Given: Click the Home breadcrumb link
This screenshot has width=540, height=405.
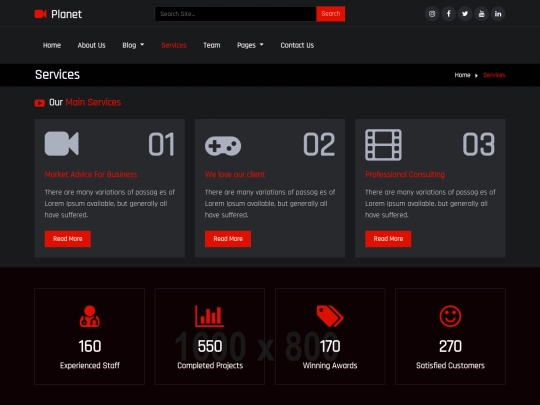Looking at the screenshot, I should coord(462,75).
